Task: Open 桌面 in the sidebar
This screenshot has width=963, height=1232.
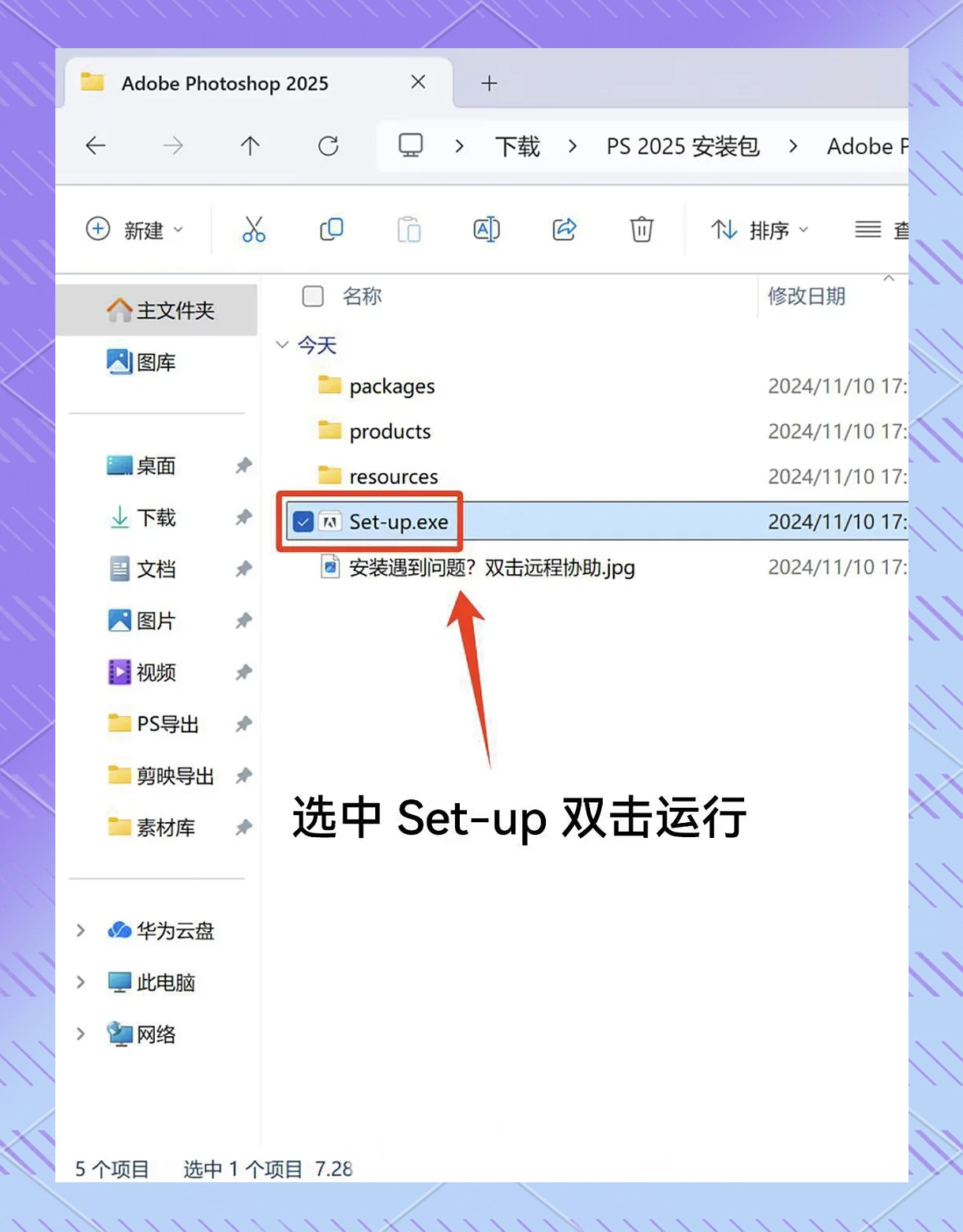Action: coord(141,466)
